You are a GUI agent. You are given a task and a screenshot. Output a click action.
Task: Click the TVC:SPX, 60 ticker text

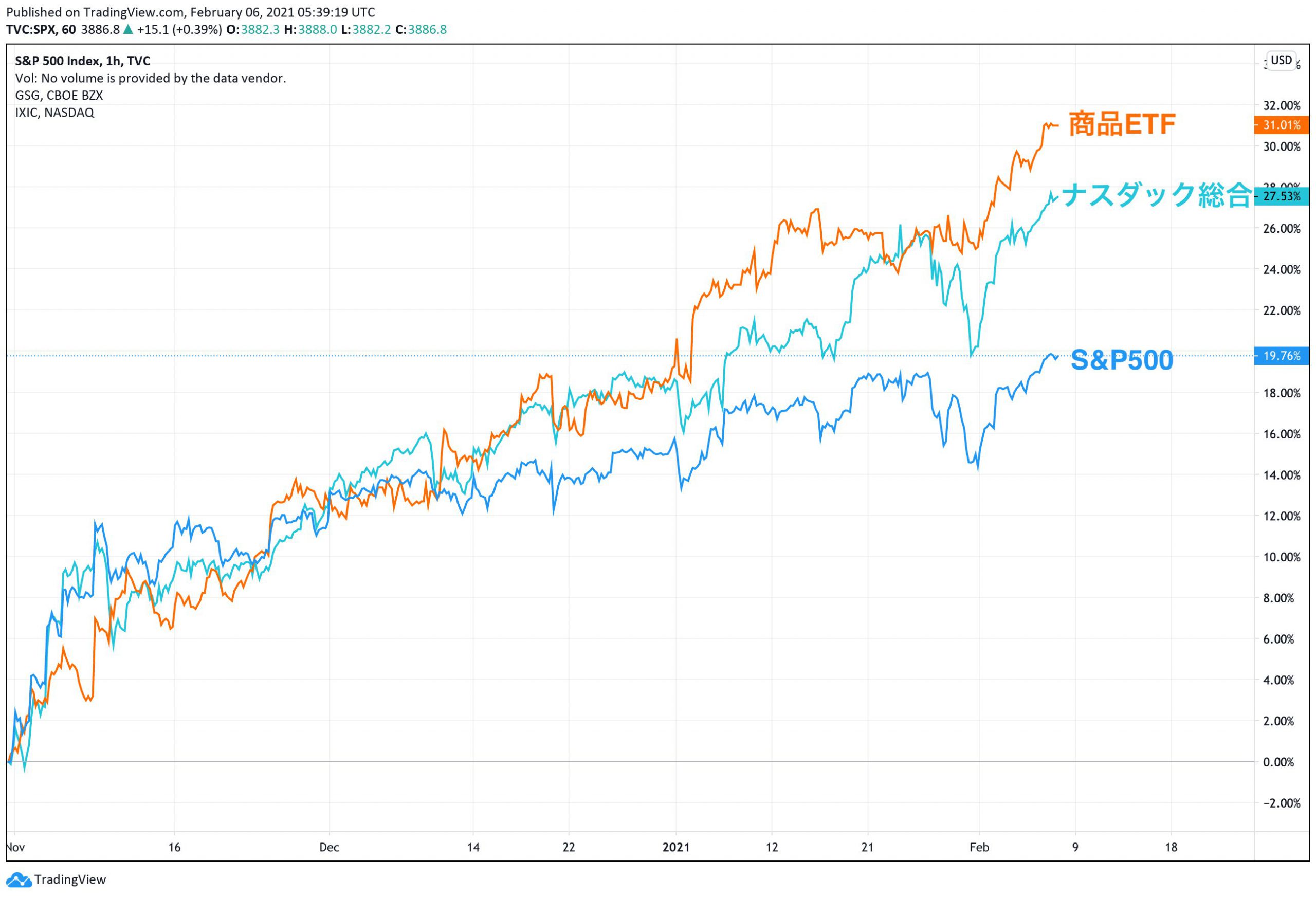pos(41,29)
